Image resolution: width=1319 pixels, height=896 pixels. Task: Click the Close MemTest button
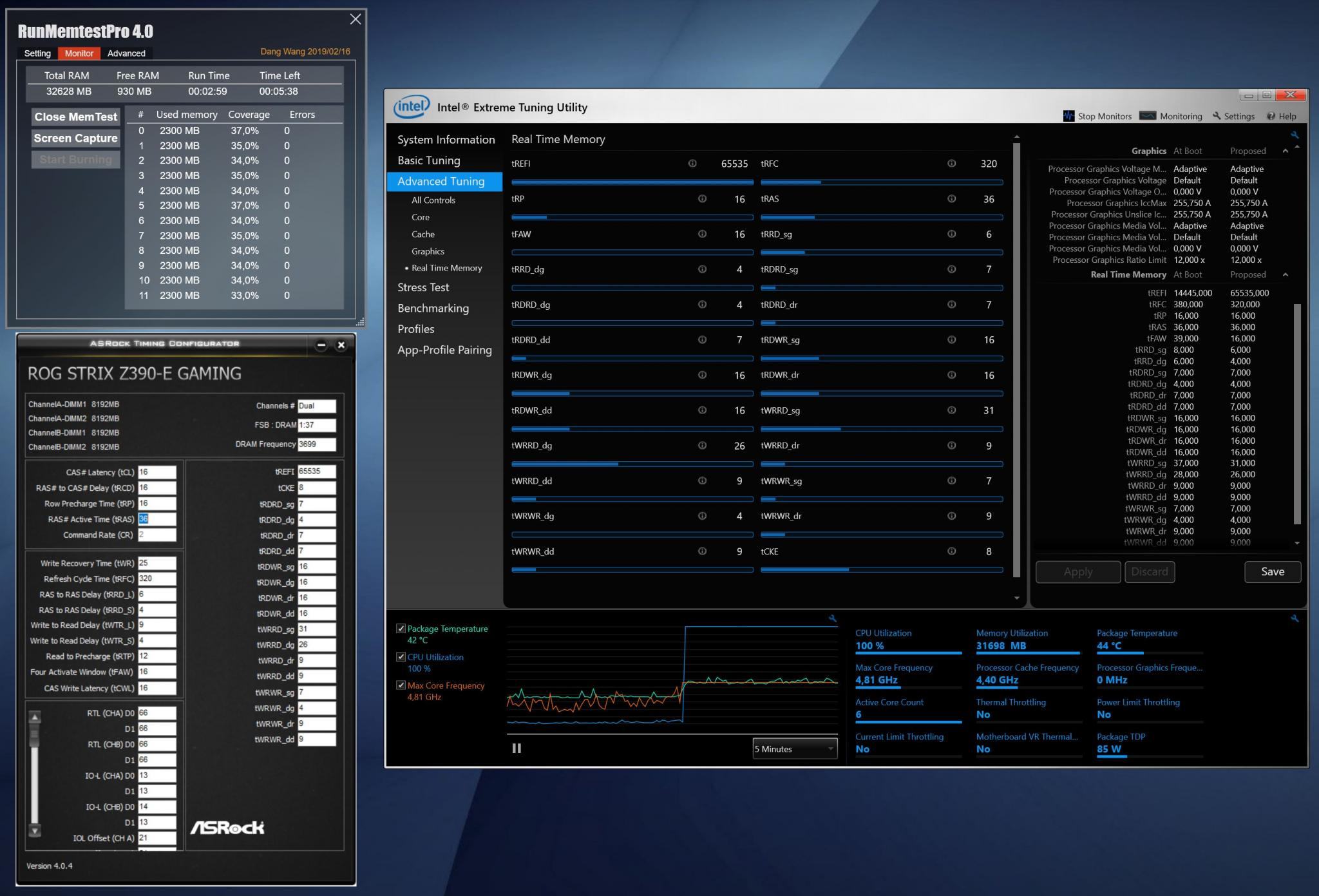[x=76, y=117]
